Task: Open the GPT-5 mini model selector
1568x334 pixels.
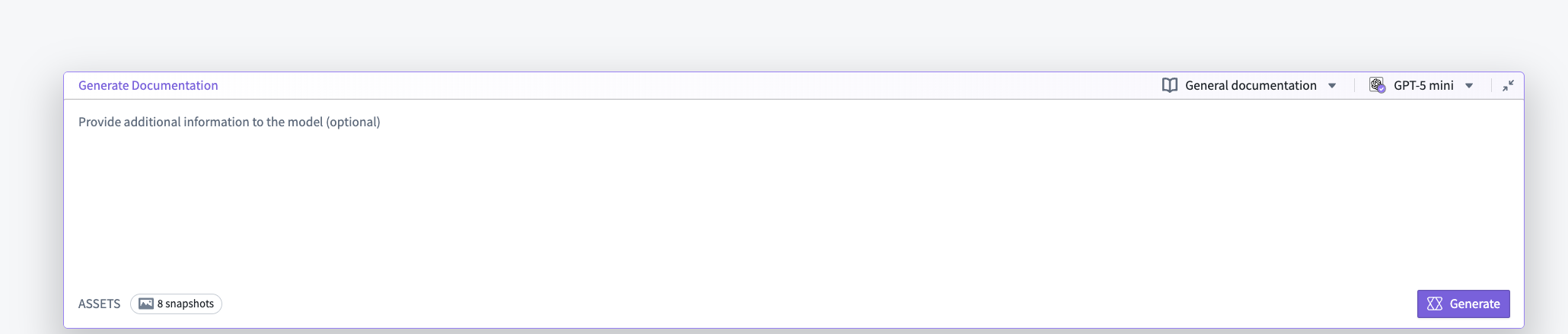Action: pyautogui.click(x=1423, y=85)
